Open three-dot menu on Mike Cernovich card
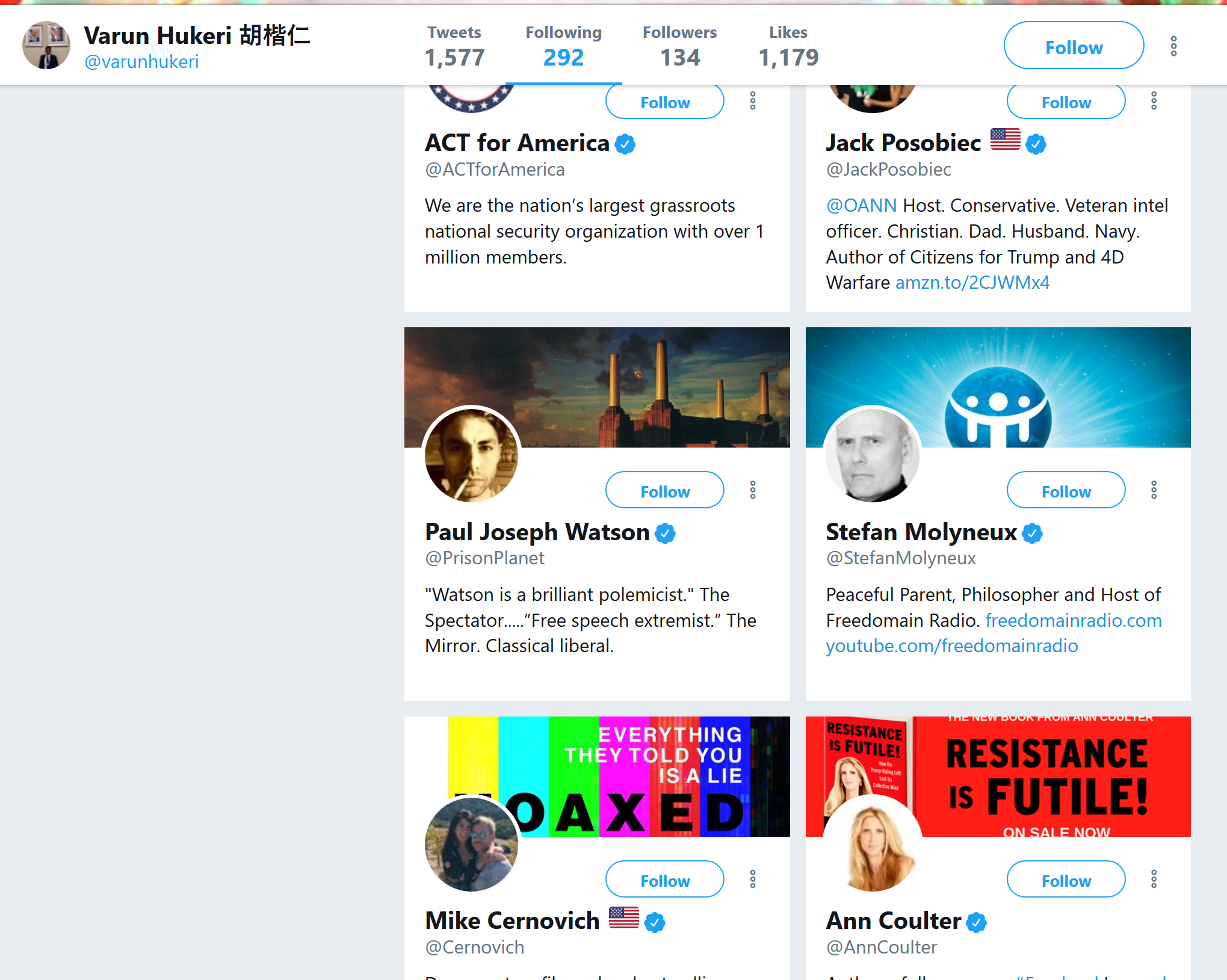 [x=752, y=879]
